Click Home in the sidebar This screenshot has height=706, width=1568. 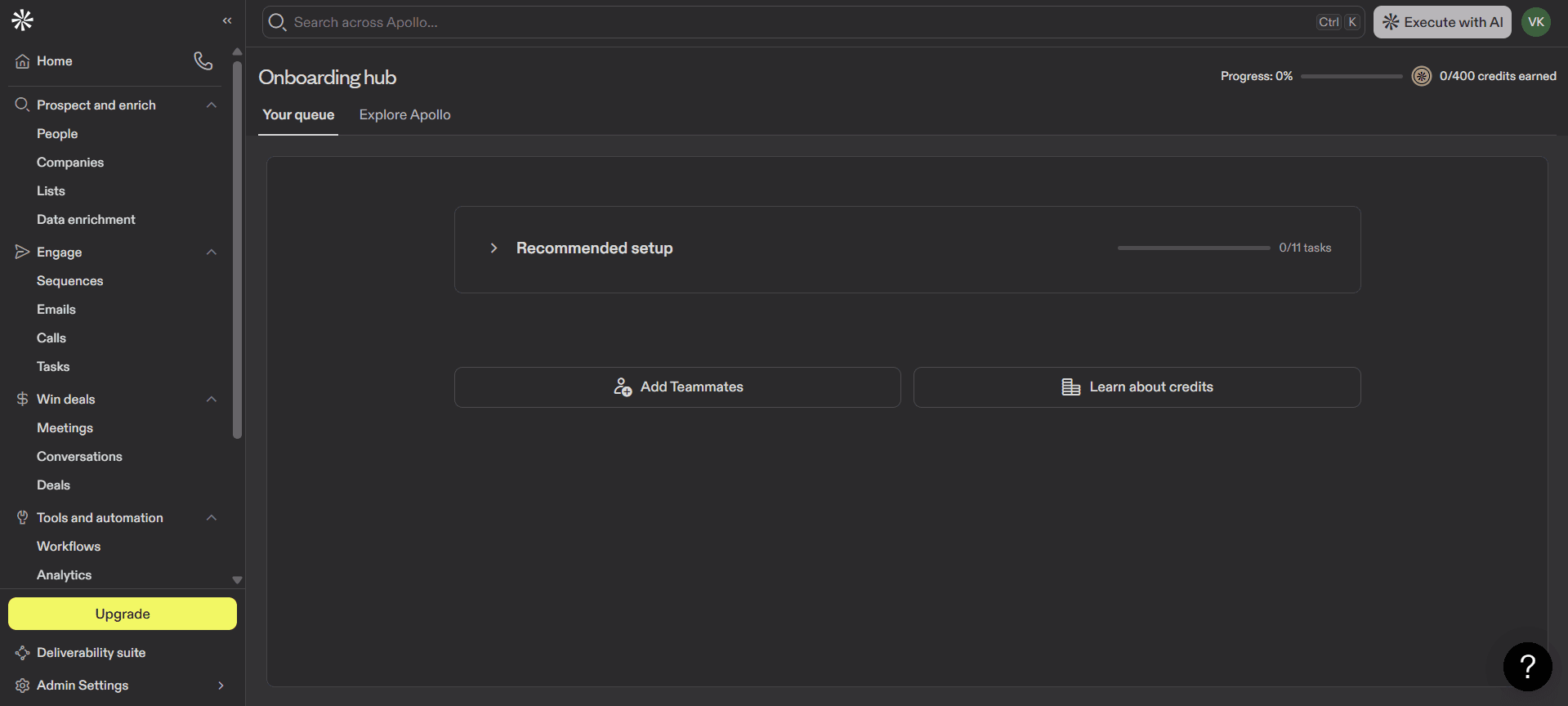tap(54, 61)
